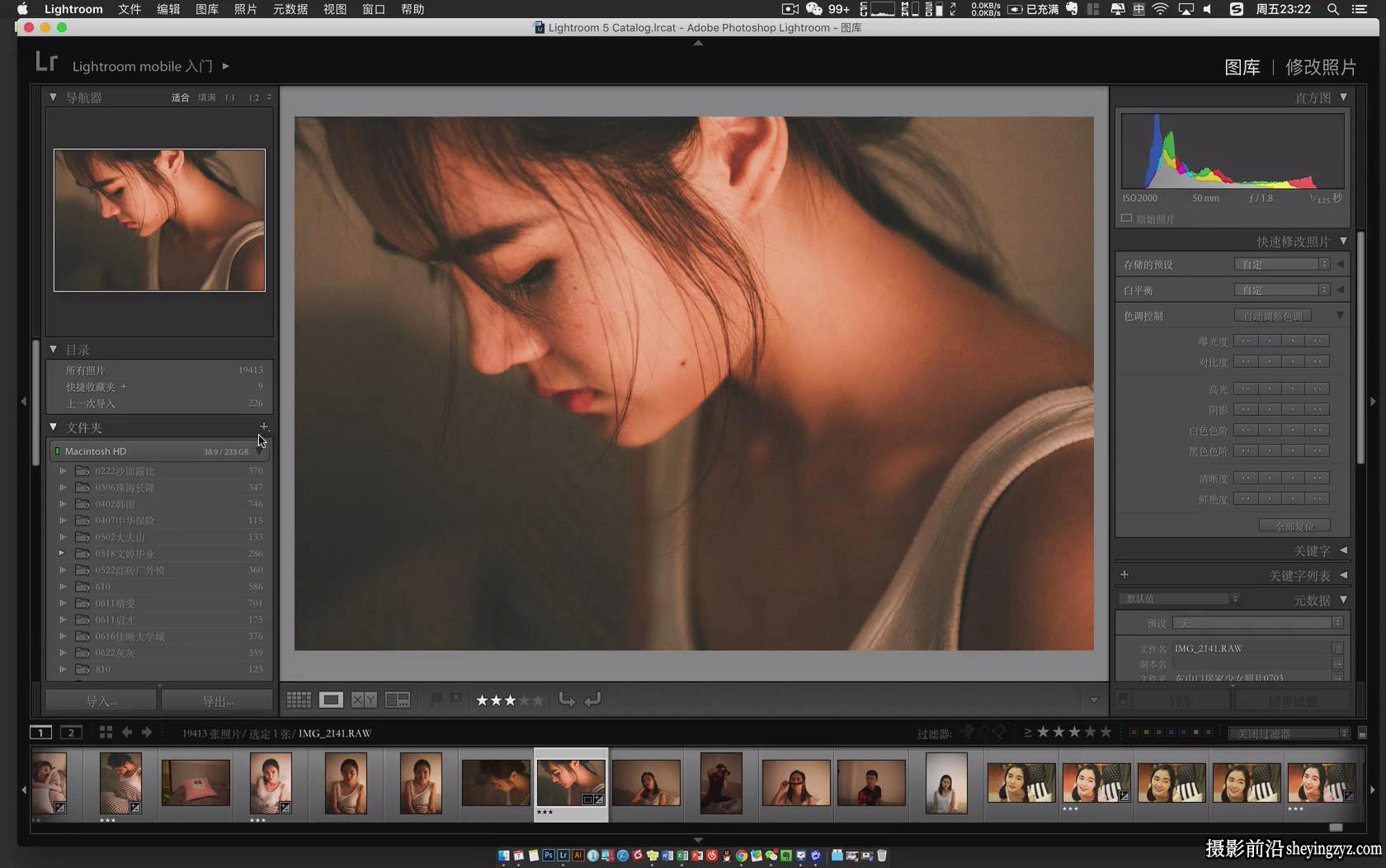Expand the 0518 folder in the tree
Image resolution: width=1386 pixels, height=868 pixels.
click(x=62, y=553)
